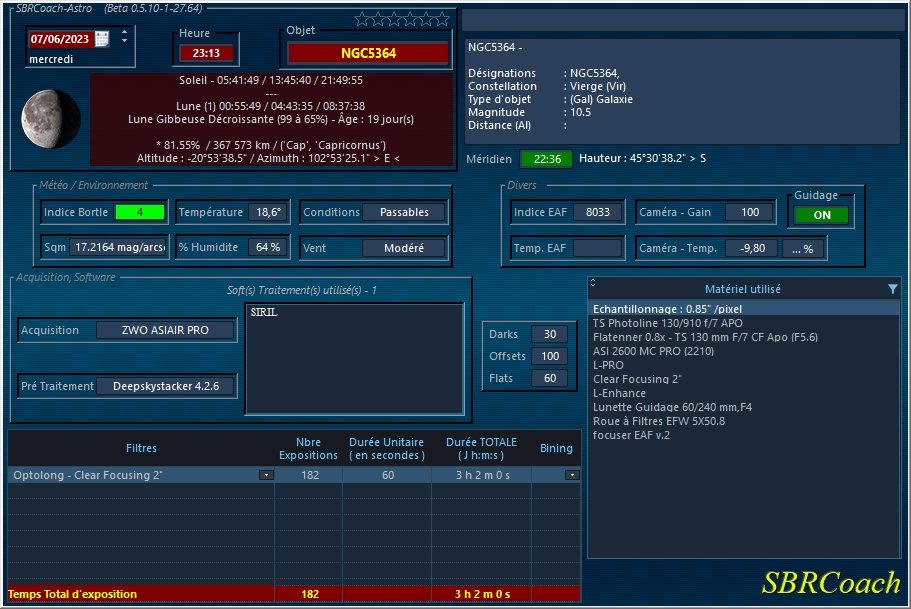Select SIRIL in the processing software list
Viewport: 911px width, 609px height.
click(x=264, y=312)
